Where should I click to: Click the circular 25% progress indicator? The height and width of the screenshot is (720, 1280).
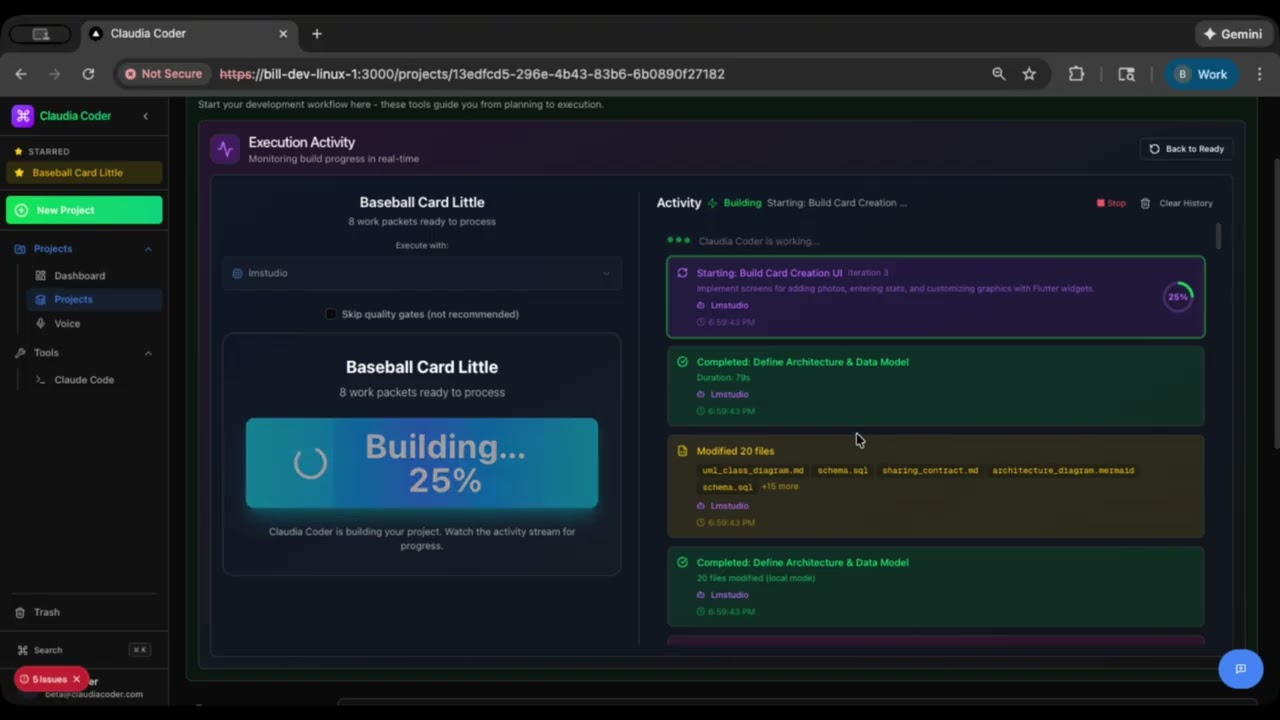pos(1178,297)
